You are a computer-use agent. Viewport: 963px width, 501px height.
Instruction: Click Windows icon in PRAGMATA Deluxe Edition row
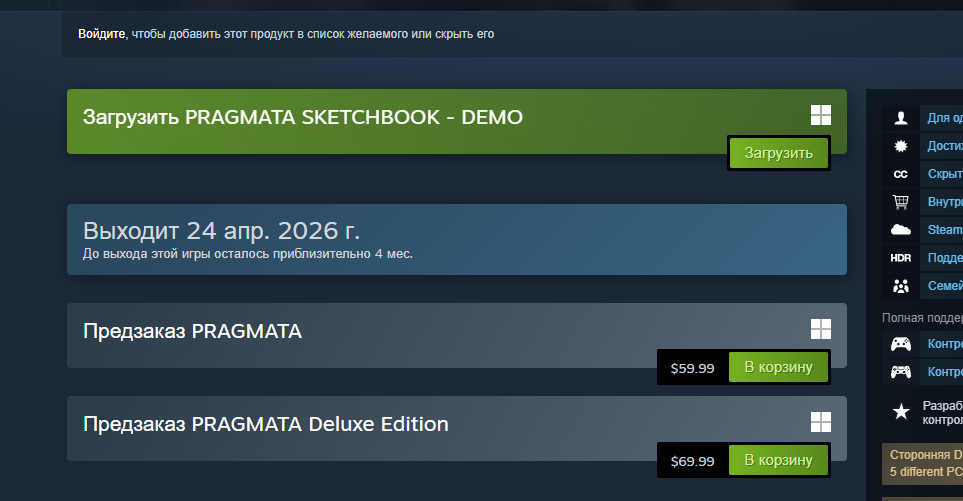click(821, 422)
